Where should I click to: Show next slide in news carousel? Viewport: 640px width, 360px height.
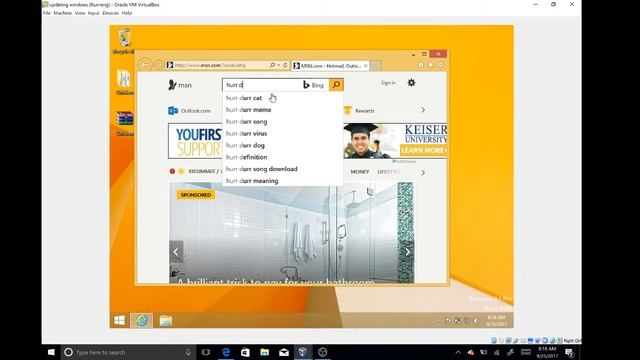(x=407, y=252)
